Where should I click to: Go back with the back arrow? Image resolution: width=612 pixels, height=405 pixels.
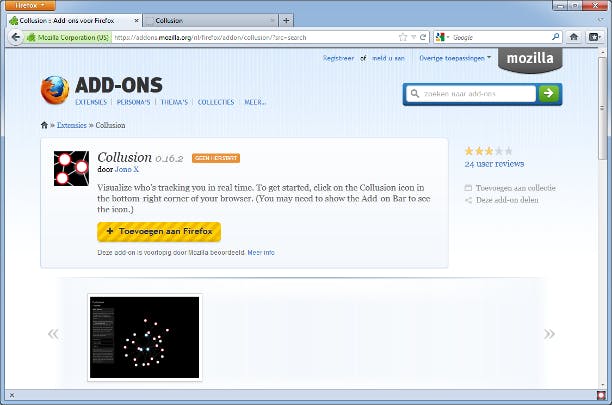16,37
